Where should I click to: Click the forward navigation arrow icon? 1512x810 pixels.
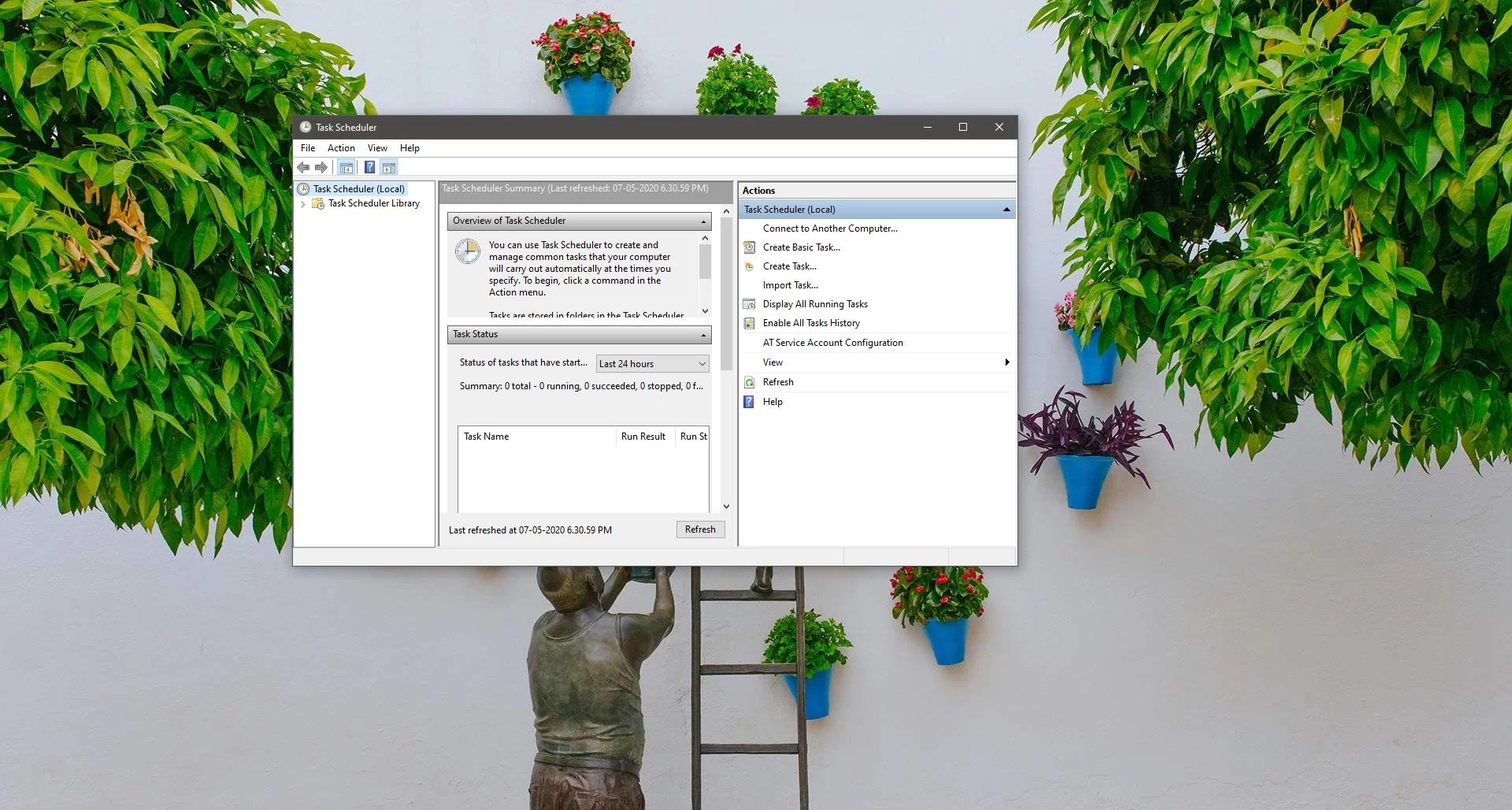point(321,167)
